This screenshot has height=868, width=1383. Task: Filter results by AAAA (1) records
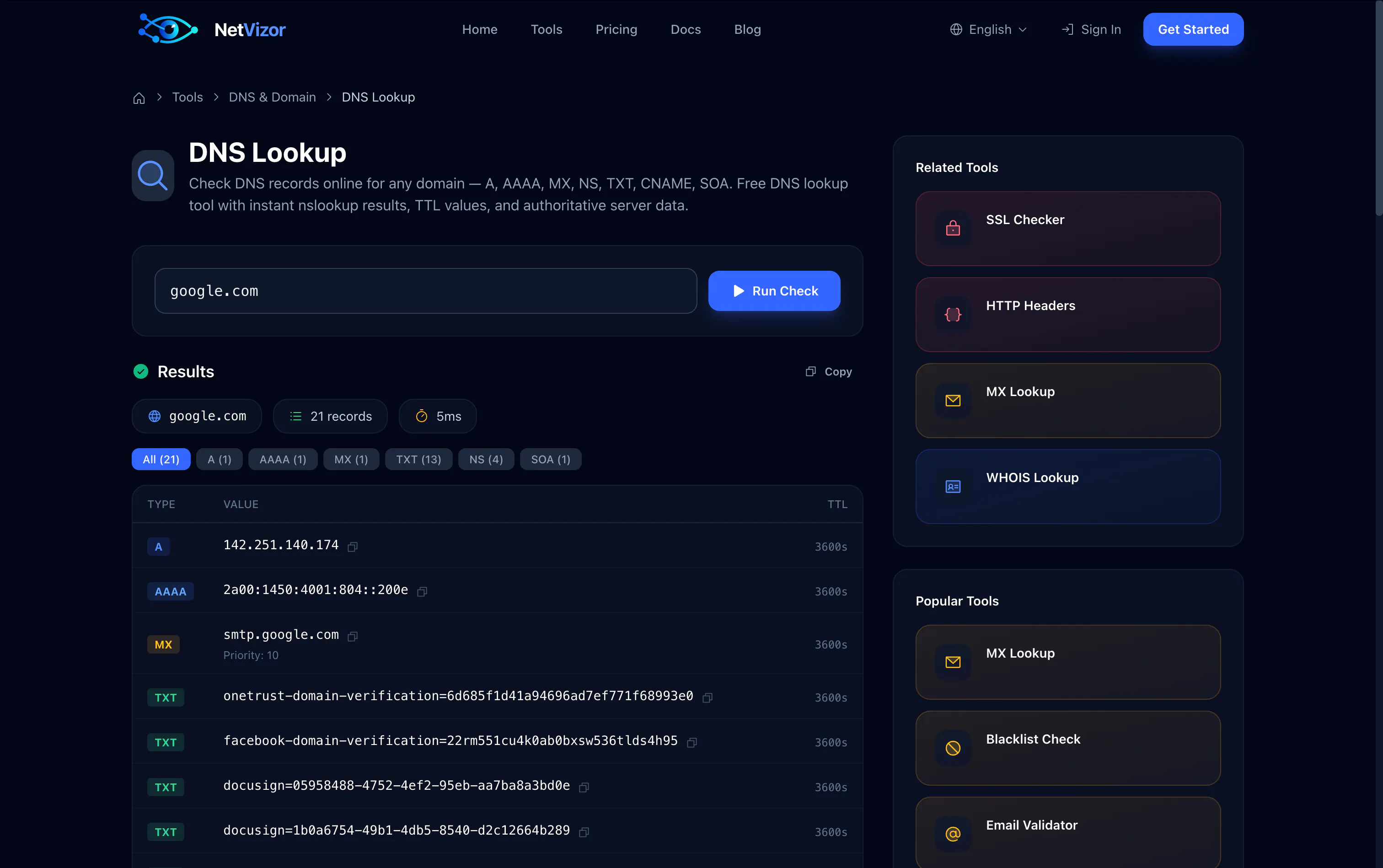283,459
